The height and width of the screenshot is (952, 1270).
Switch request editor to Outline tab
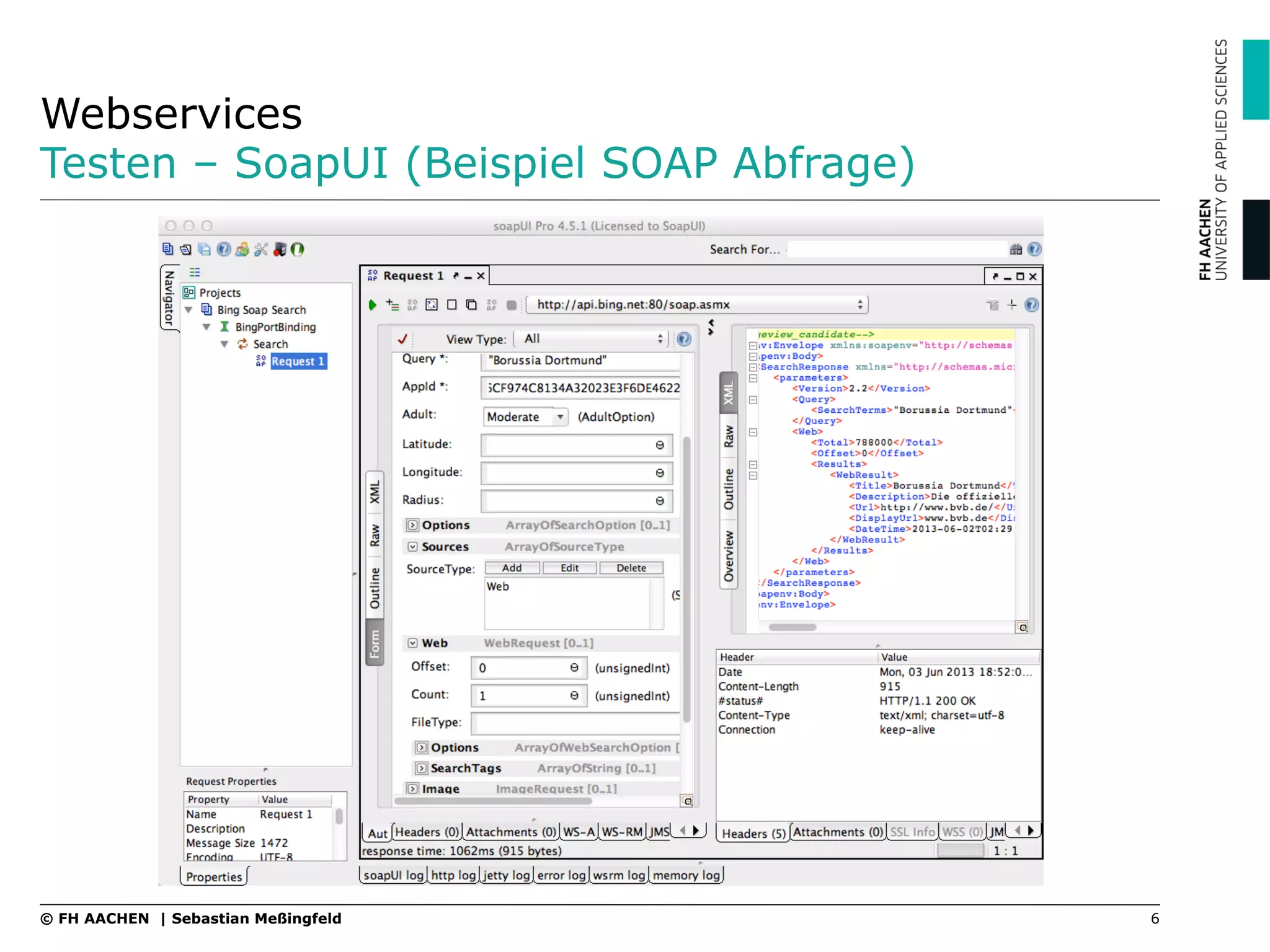[x=375, y=588]
